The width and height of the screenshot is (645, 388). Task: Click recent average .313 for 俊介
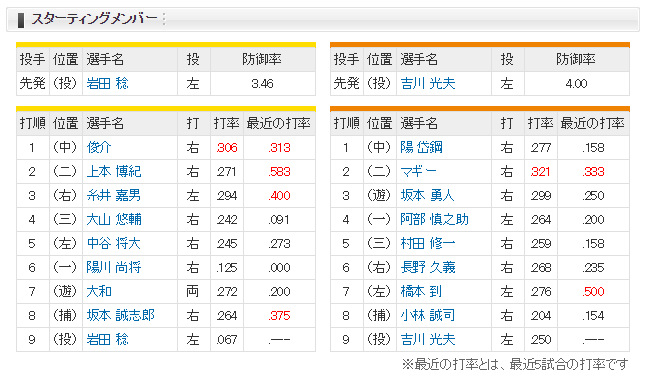(279, 148)
